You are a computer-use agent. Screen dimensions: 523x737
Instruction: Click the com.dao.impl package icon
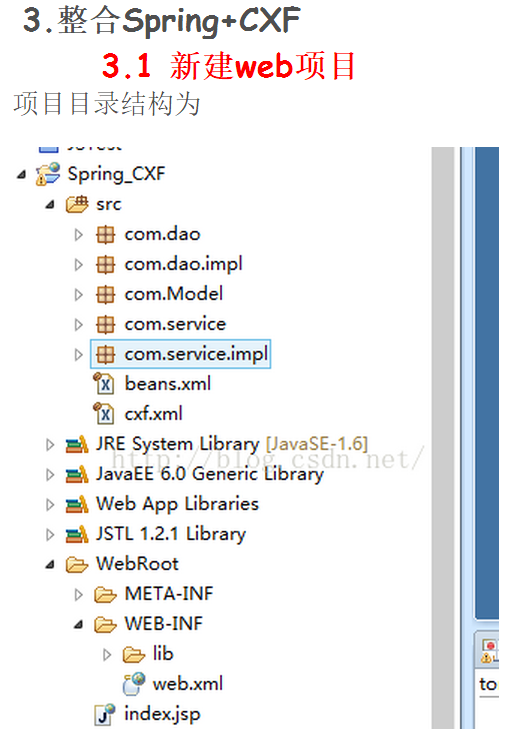point(105,265)
